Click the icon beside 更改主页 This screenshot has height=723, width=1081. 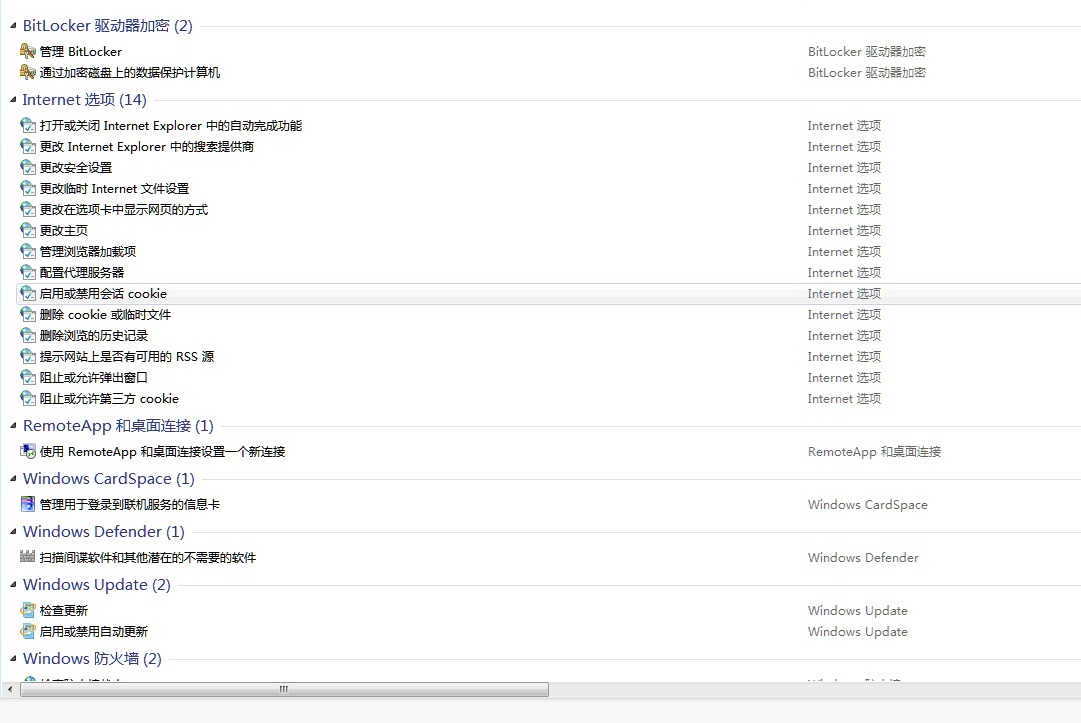[x=28, y=230]
